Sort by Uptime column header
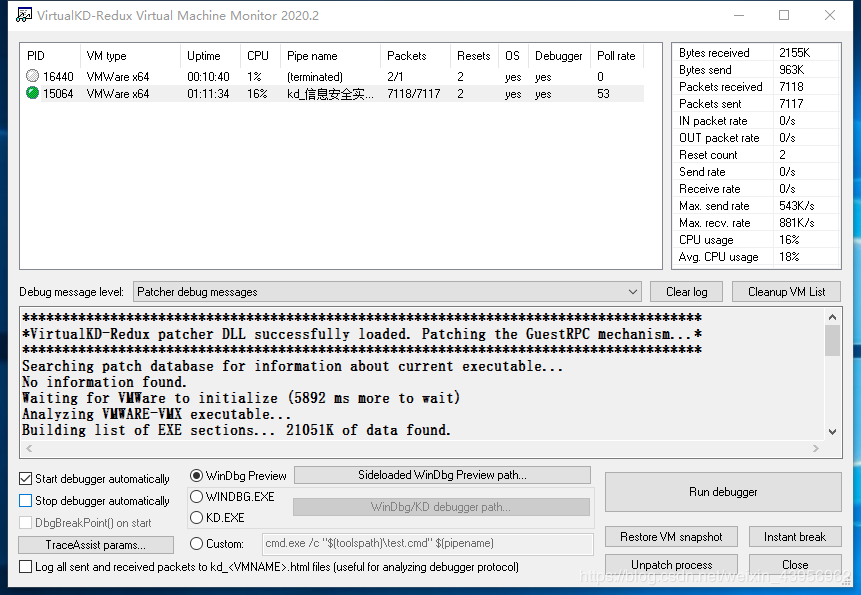The height and width of the screenshot is (595, 861). 210,56
